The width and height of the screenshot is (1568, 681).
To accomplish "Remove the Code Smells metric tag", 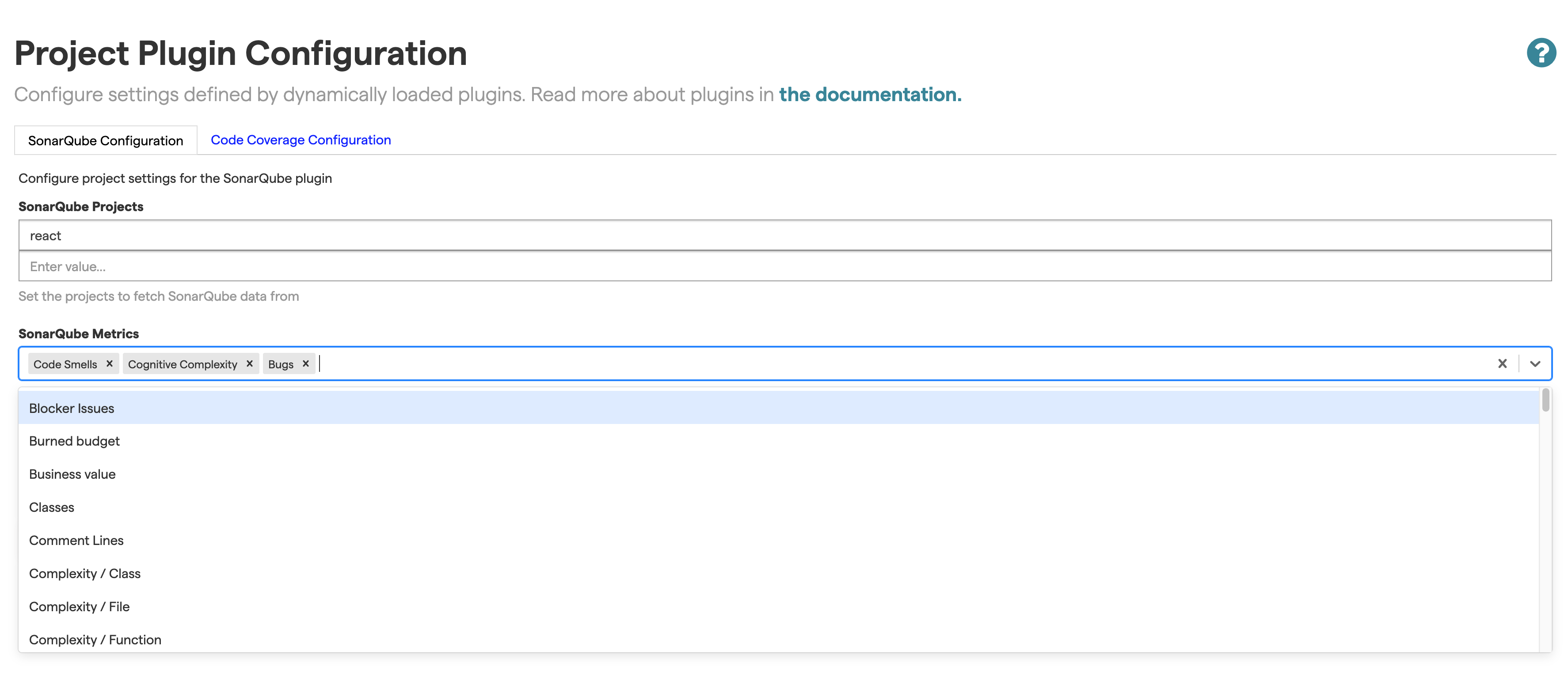I will (x=109, y=363).
